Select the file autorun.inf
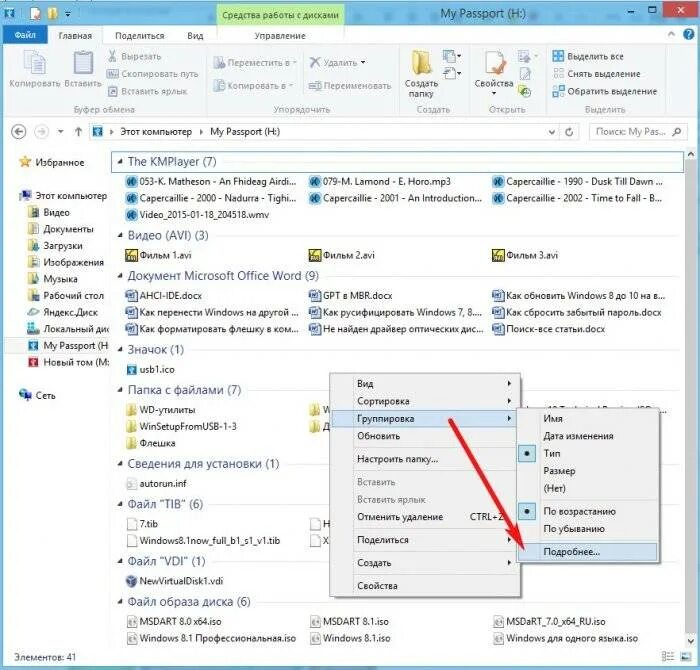Viewport: 700px width, 670px height. pos(156,483)
